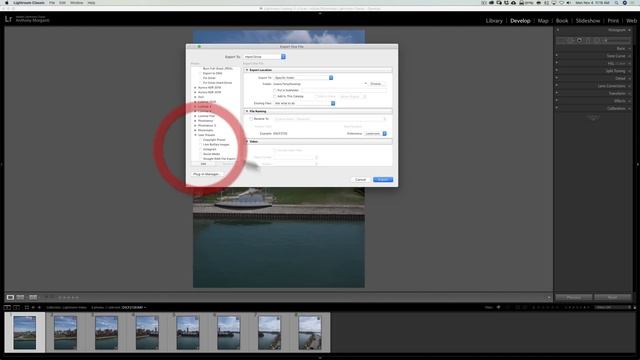Screen dimensions: 640x360
Task: Open the Plug-in Manager
Action: (206, 174)
